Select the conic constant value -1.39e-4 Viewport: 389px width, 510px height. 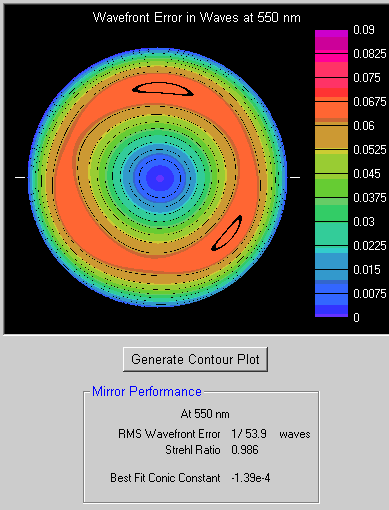coord(251,478)
